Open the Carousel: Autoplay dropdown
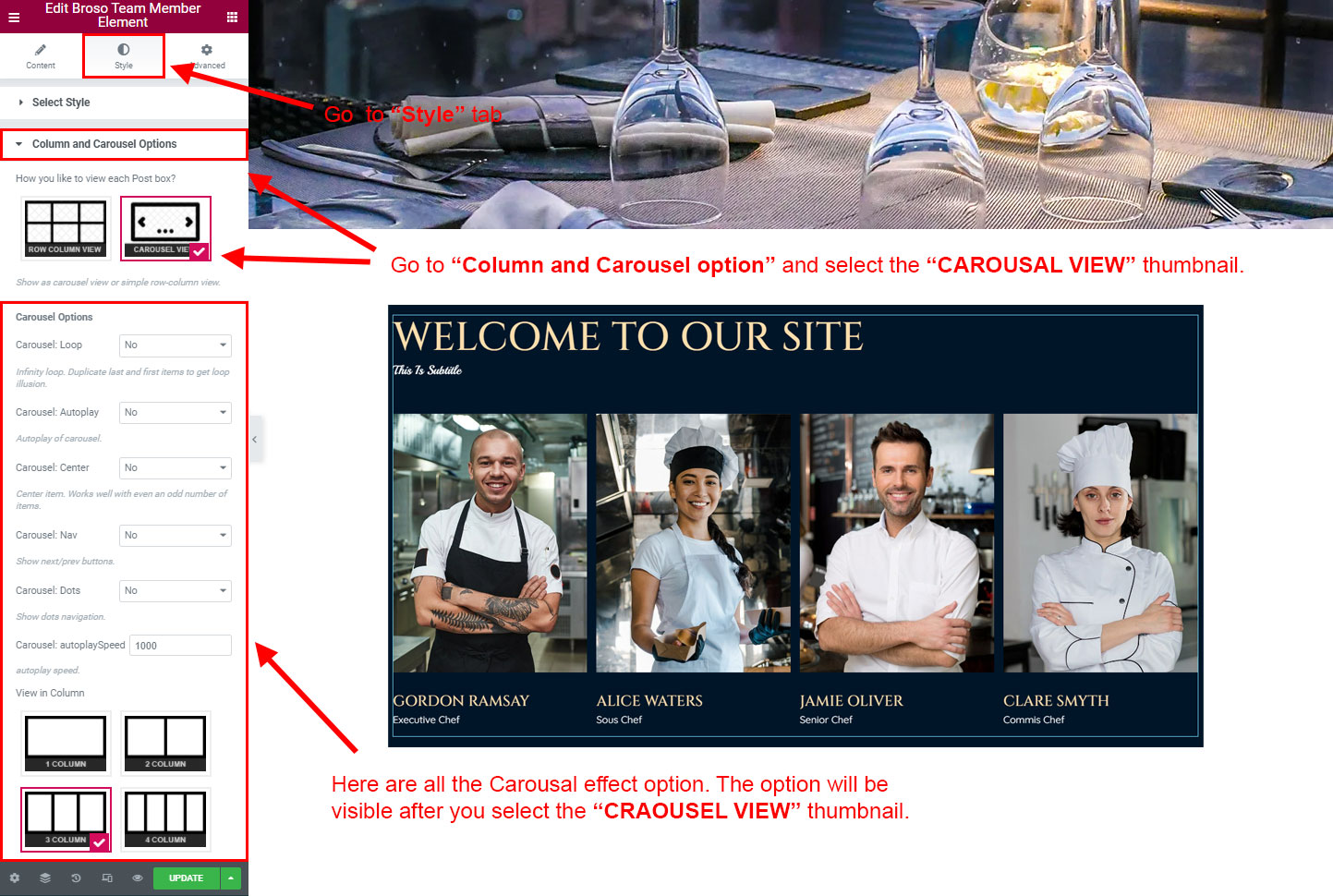 pos(176,413)
